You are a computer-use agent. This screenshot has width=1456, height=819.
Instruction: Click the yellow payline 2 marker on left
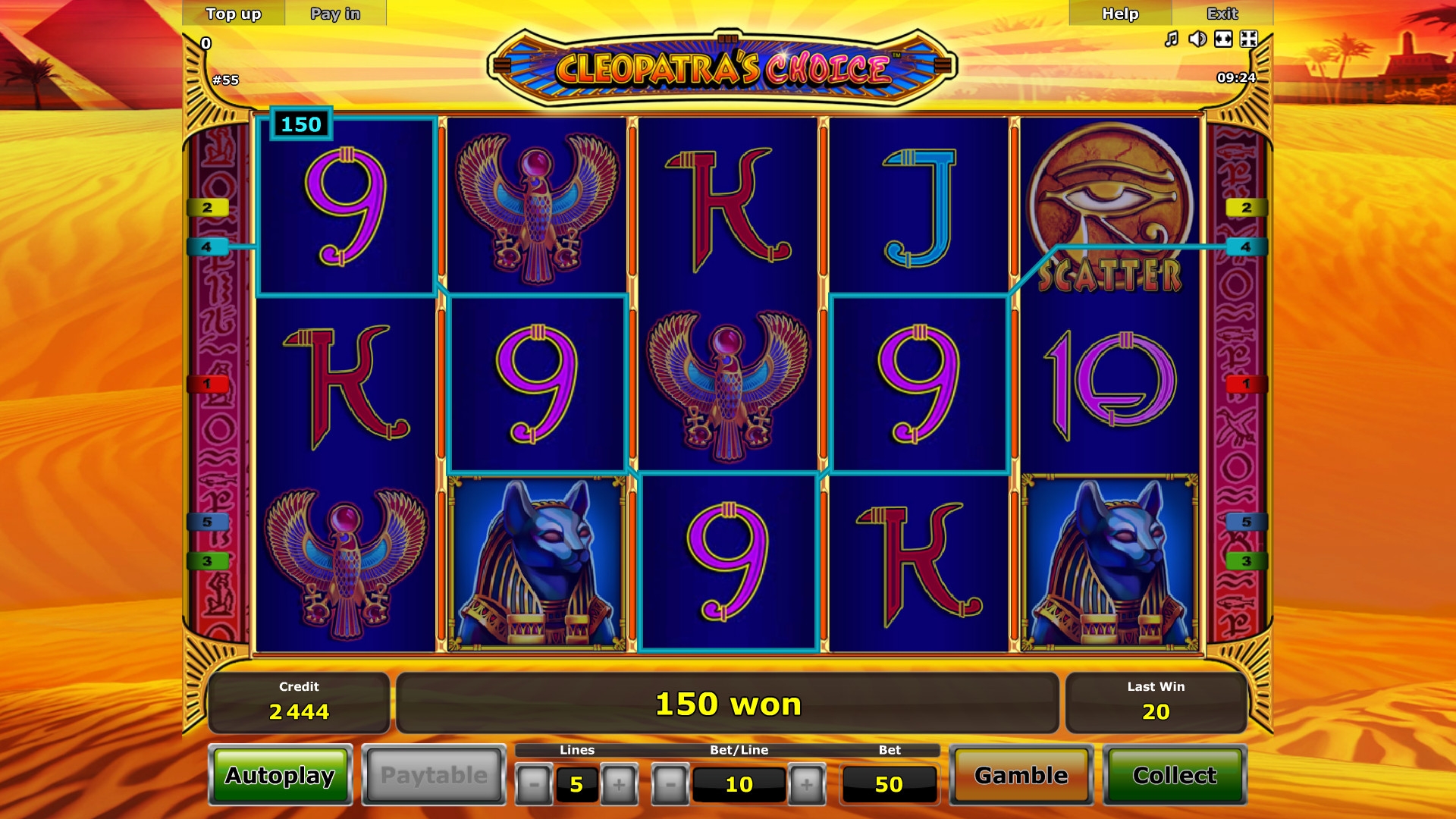(x=207, y=207)
